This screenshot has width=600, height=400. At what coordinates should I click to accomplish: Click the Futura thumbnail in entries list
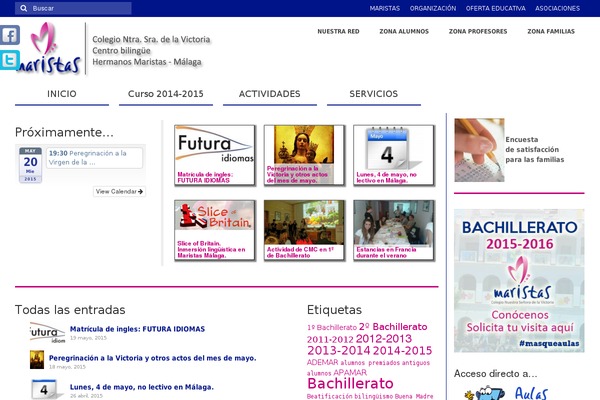coord(47,332)
